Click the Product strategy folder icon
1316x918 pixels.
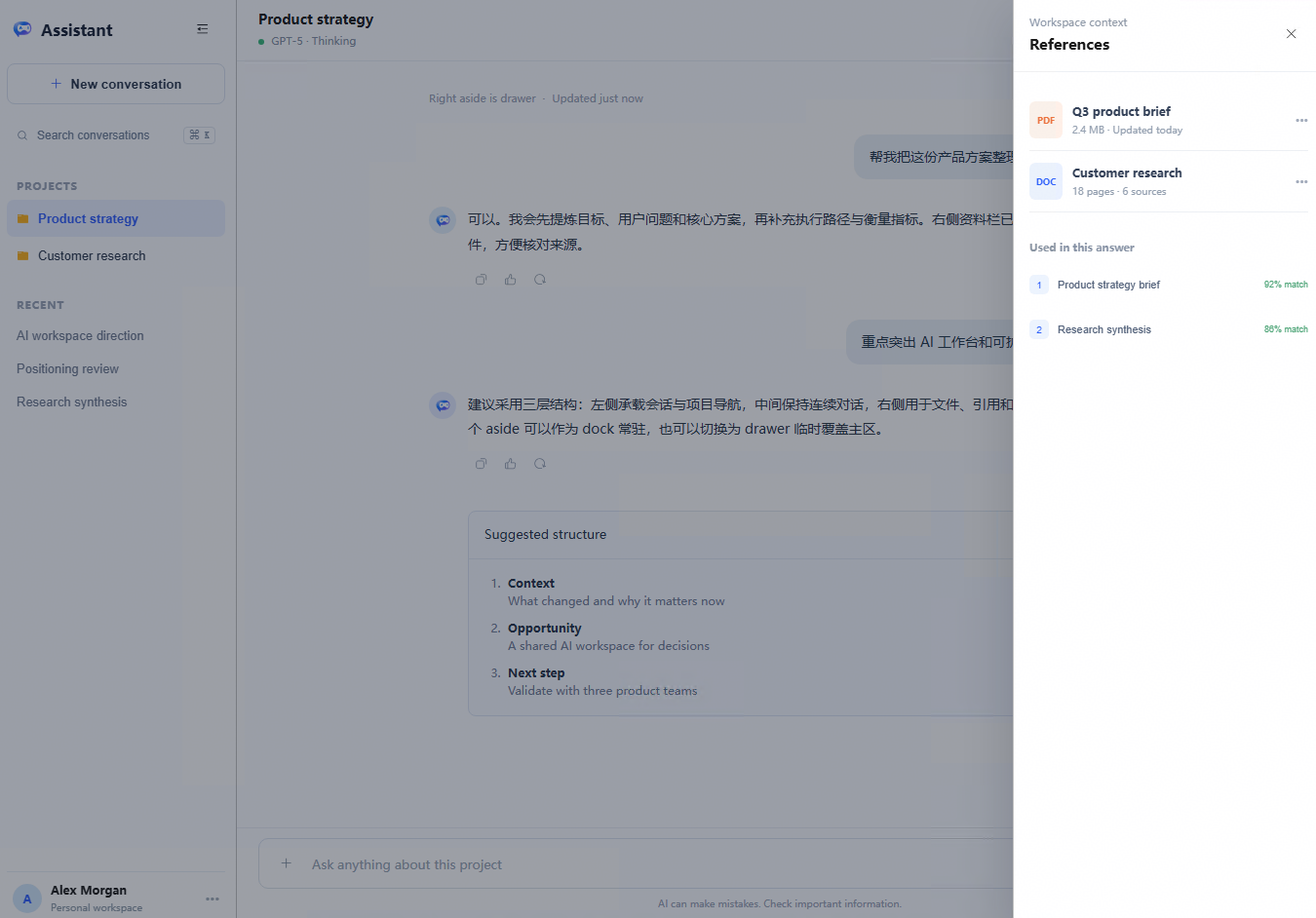tap(22, 218)
